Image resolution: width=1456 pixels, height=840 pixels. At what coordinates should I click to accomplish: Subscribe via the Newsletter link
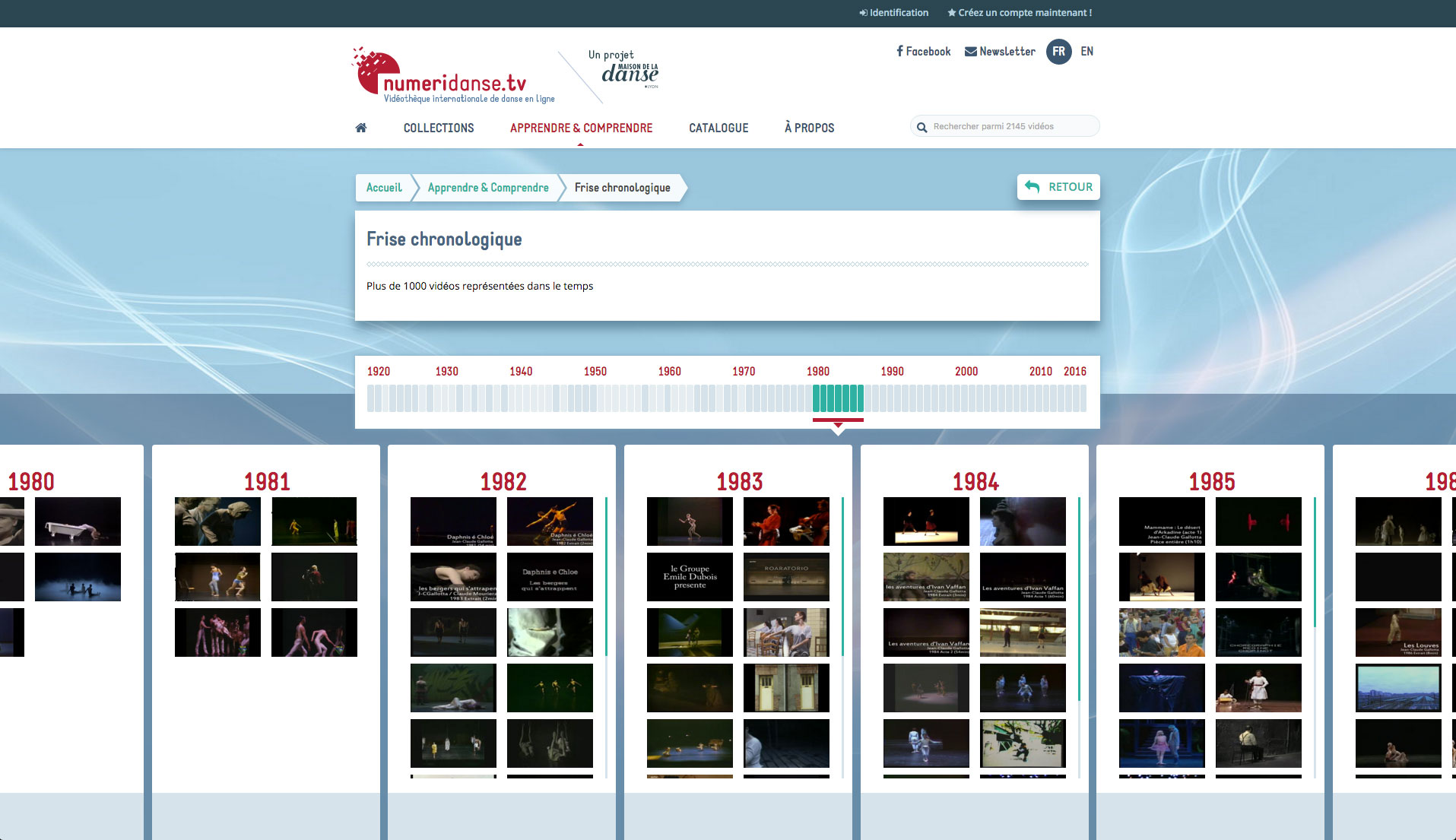coord(1000,52)
